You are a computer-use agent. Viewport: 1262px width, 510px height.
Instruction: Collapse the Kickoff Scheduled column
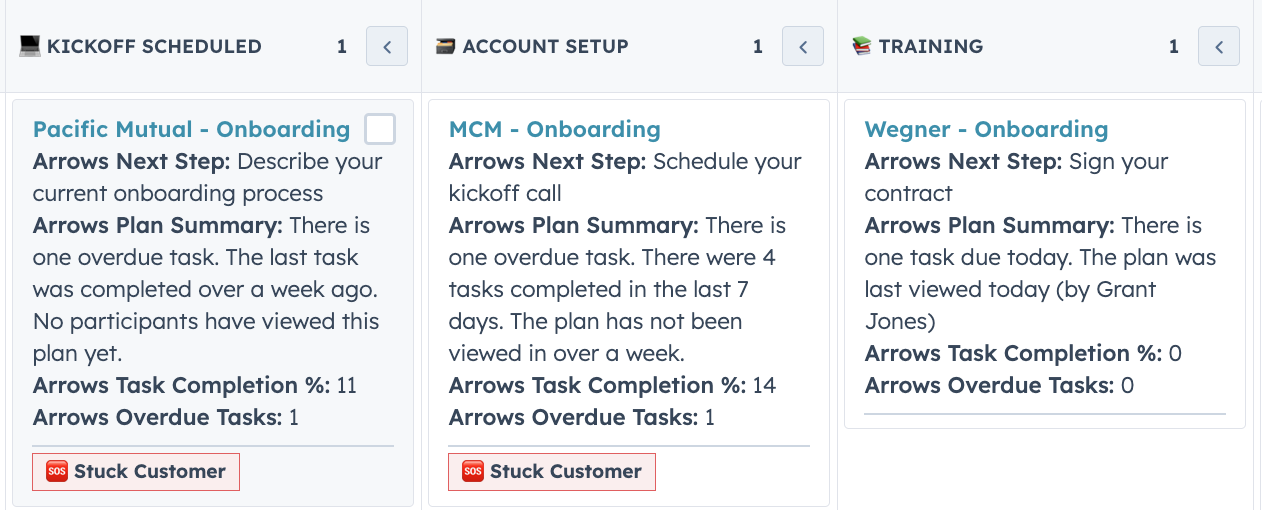(387, 46)
